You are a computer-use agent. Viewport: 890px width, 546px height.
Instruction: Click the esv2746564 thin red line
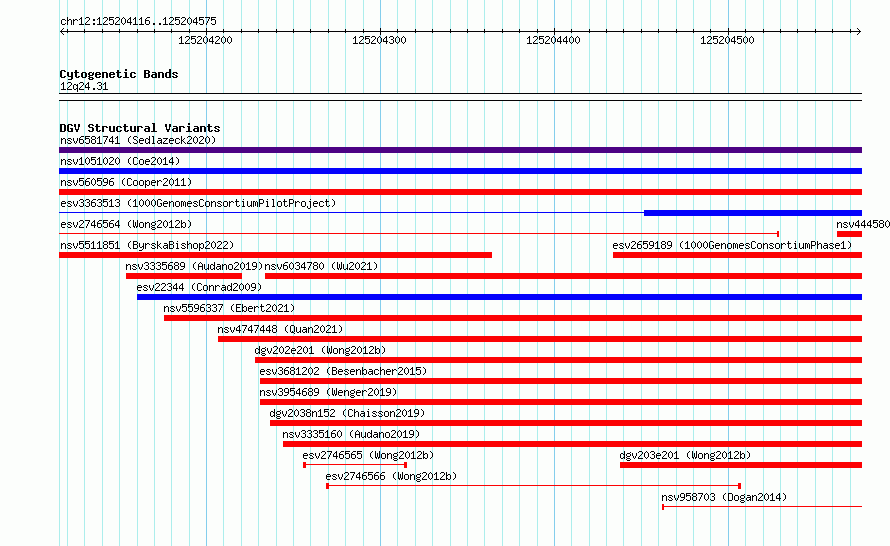point(419,234)
